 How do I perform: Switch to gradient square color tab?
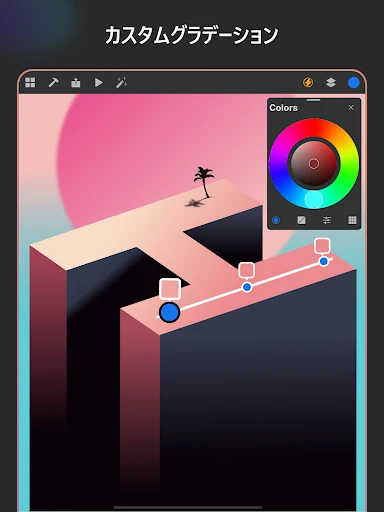click(x=301, y=220)
